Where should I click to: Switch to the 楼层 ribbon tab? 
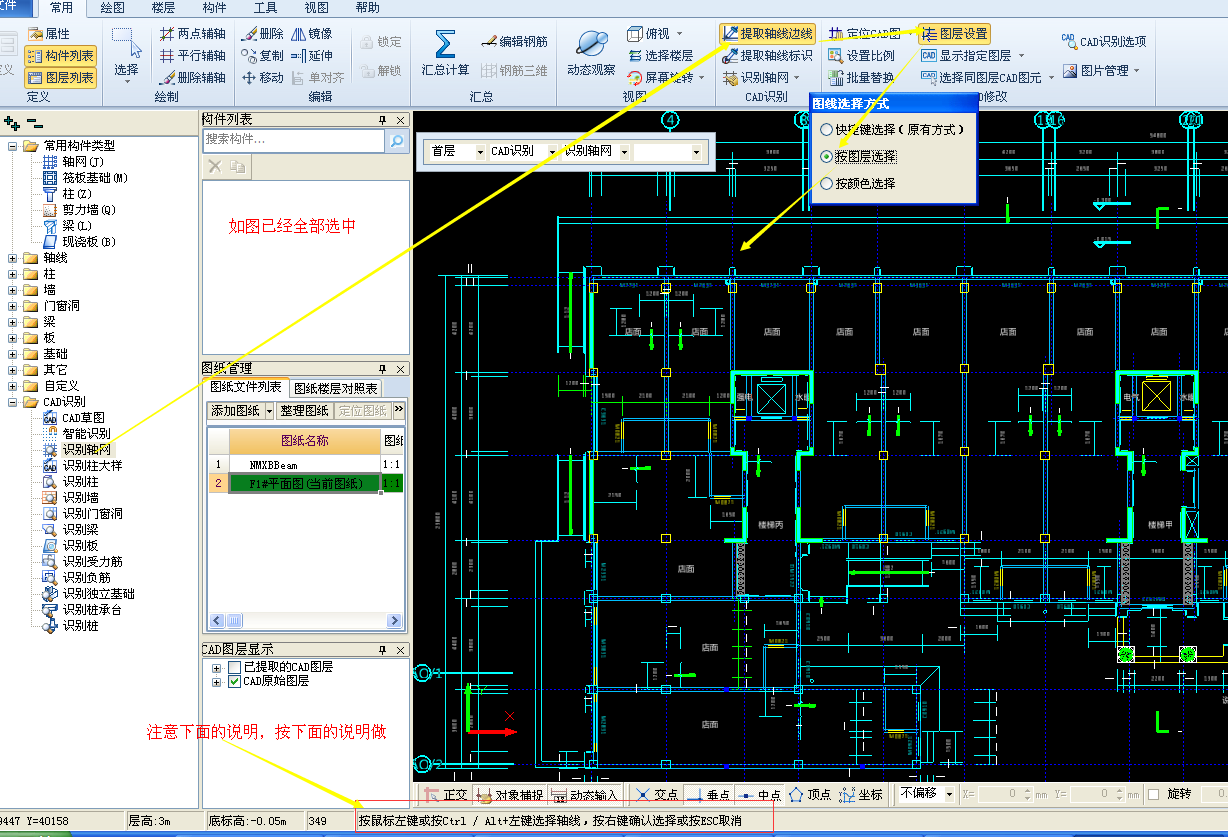(x=163, y=8)
